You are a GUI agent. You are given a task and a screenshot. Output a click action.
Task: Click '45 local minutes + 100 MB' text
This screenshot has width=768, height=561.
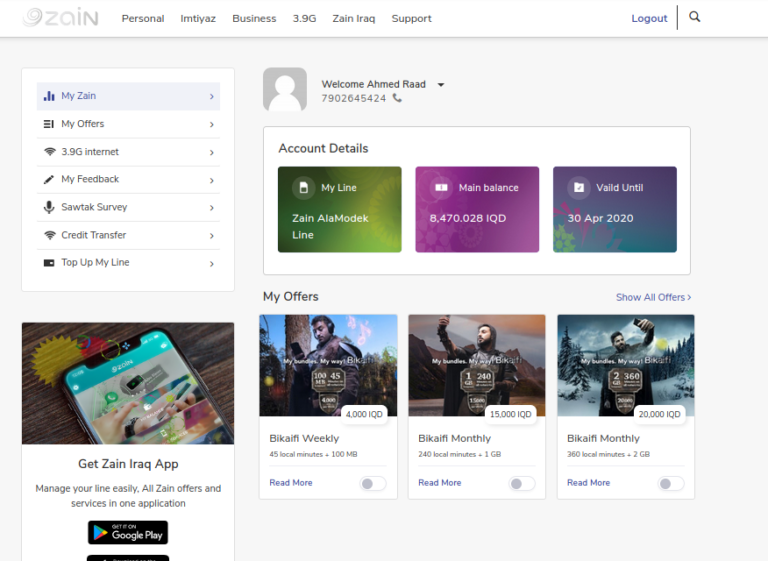tap(313, 454)
